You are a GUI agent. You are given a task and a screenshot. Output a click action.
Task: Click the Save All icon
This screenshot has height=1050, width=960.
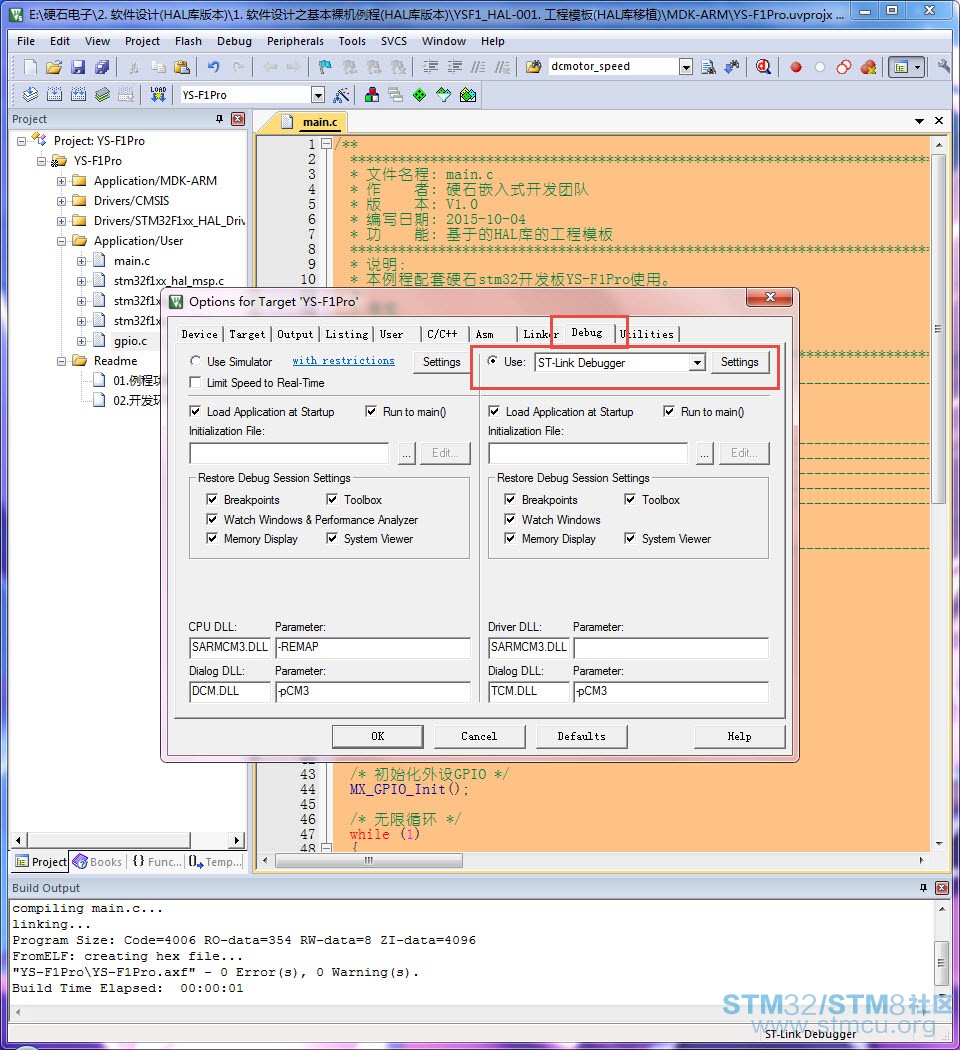(102, 66)
